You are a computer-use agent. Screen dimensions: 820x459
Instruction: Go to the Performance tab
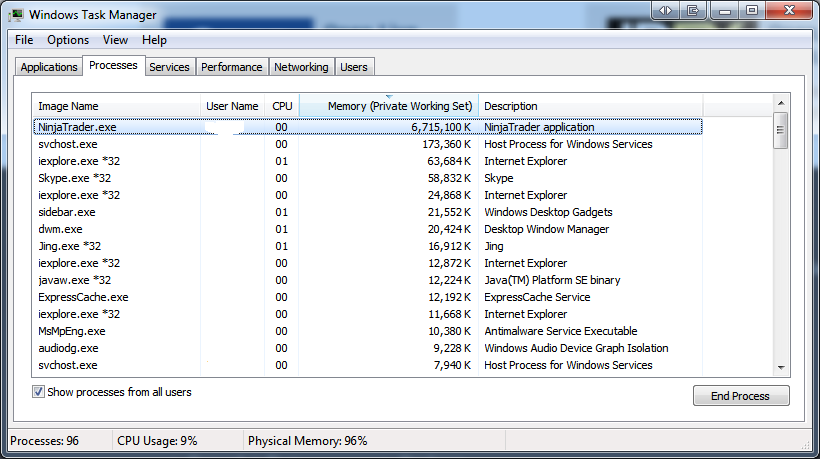(232, 67)
